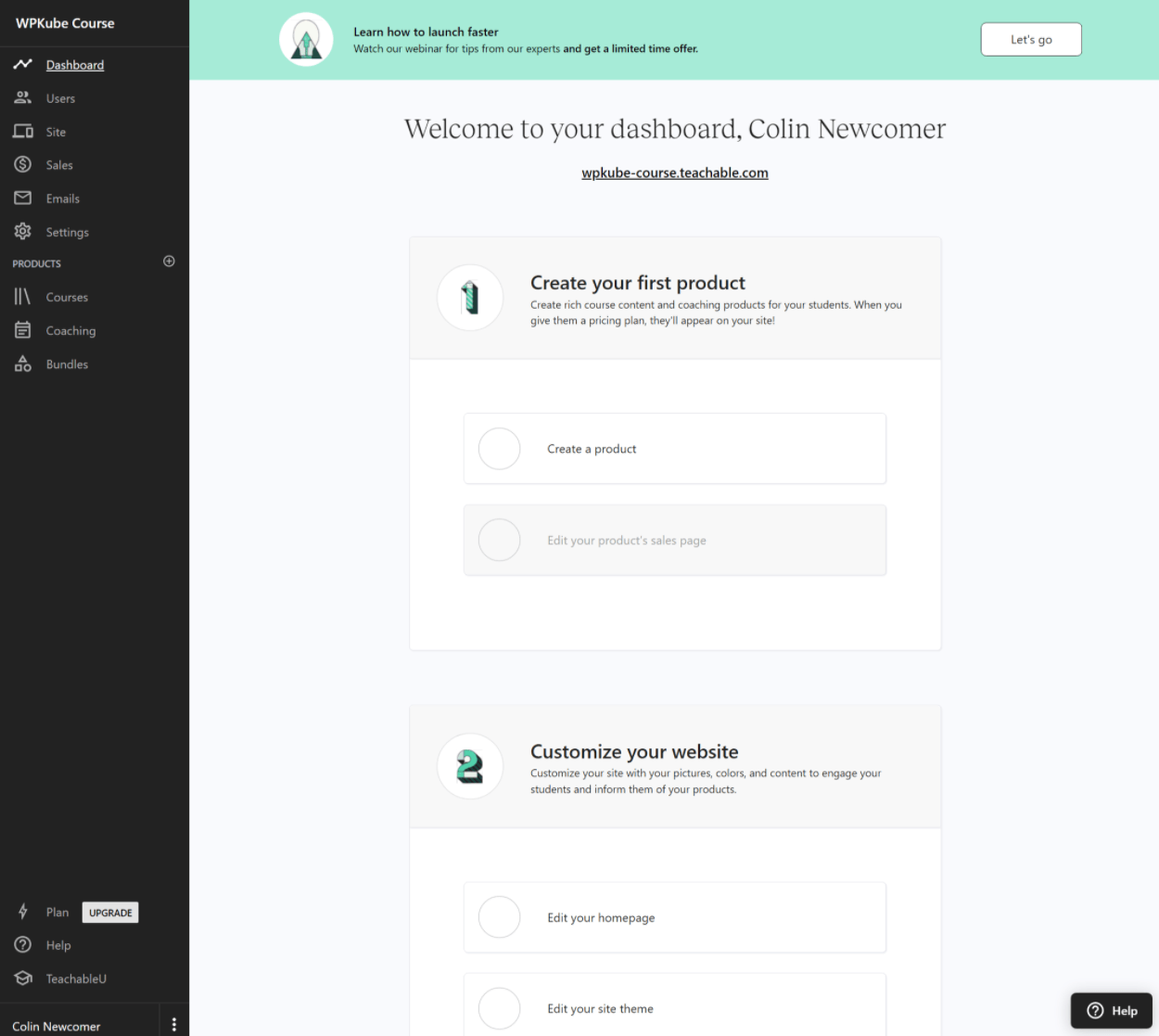The height and width of the screenshot is (1036, 1159).
Task: Open the Users menu item
Action: [60, 98]
